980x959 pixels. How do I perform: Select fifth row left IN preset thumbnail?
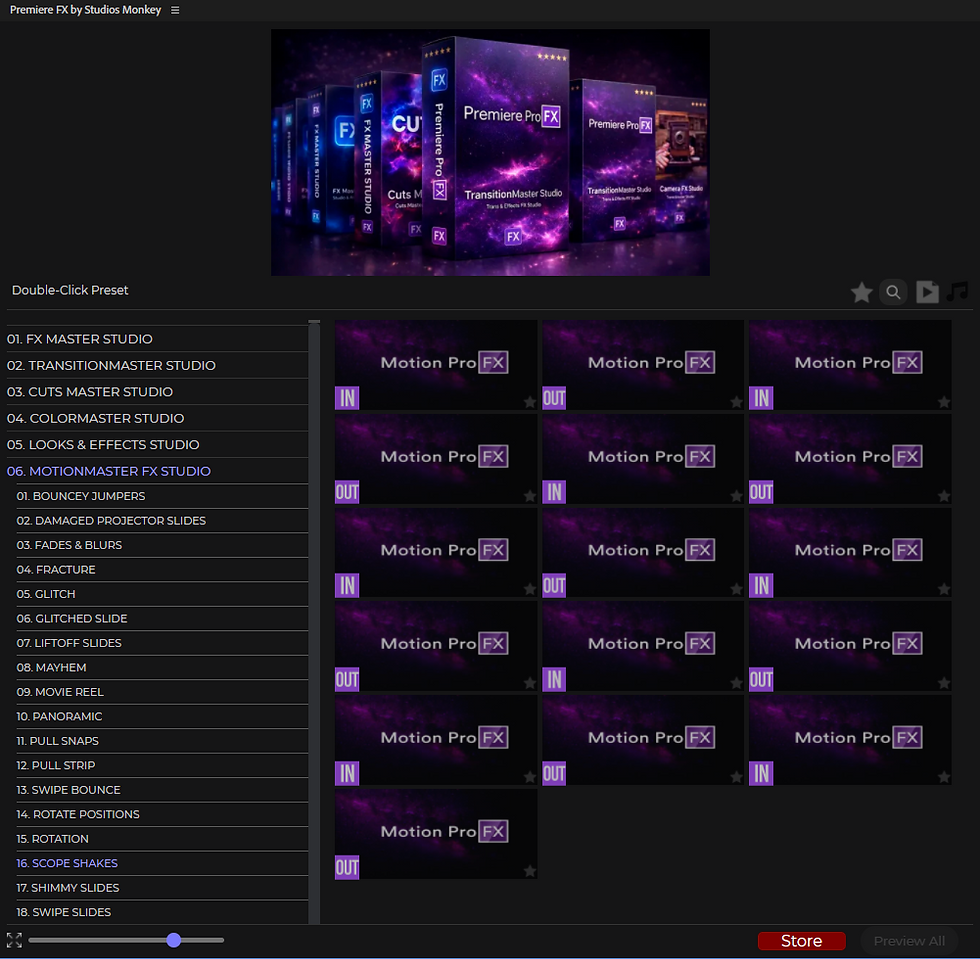coord(436,740)
